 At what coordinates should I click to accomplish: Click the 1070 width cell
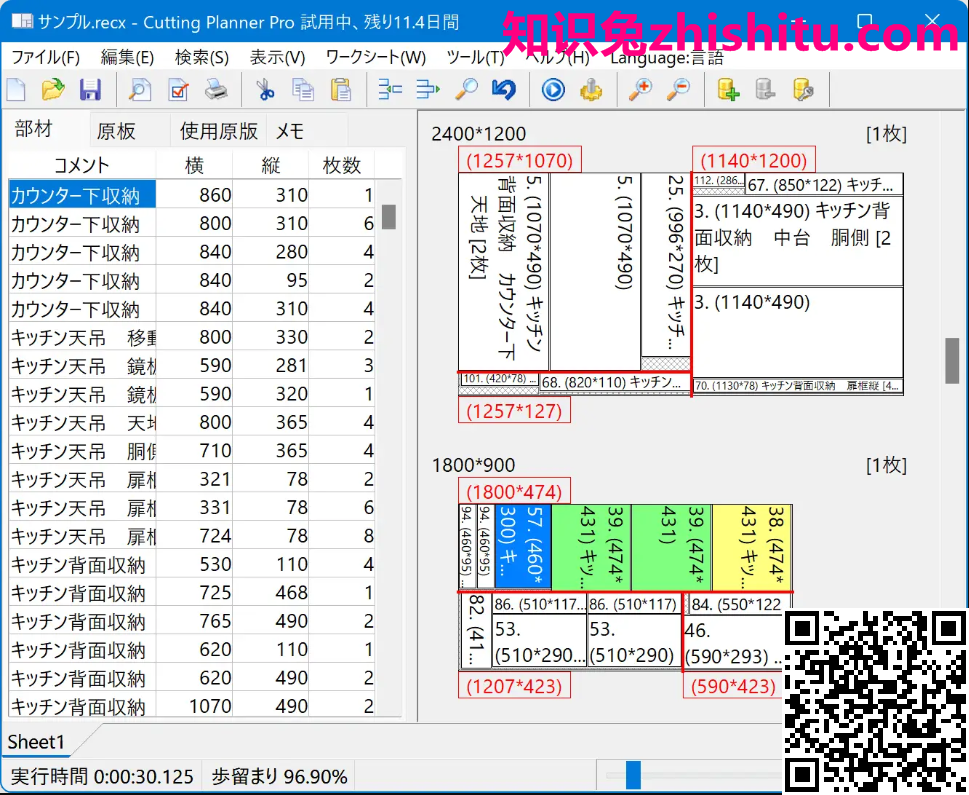pos(194,705)
